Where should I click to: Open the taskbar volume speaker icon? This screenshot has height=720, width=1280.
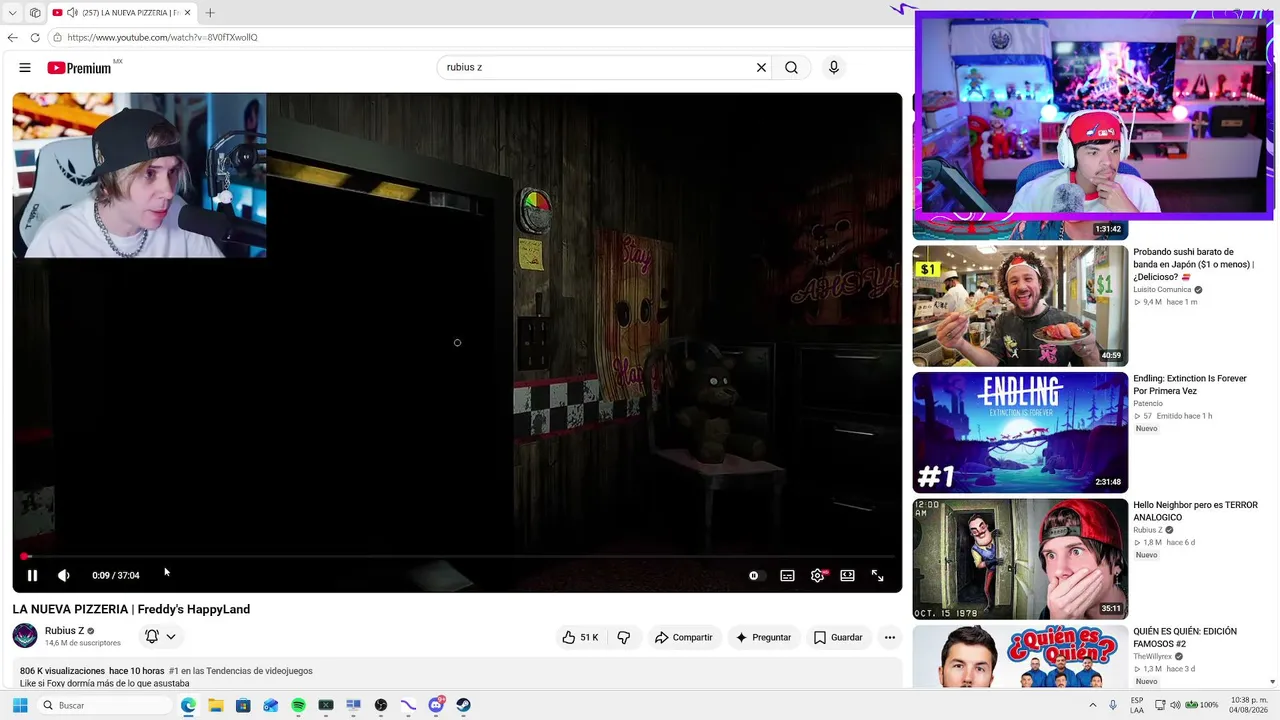(x=1175, y=705)
